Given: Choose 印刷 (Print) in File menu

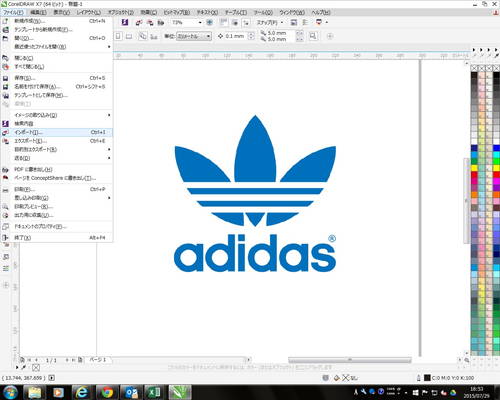Looking at the screenshot, I should pos(57,189).
